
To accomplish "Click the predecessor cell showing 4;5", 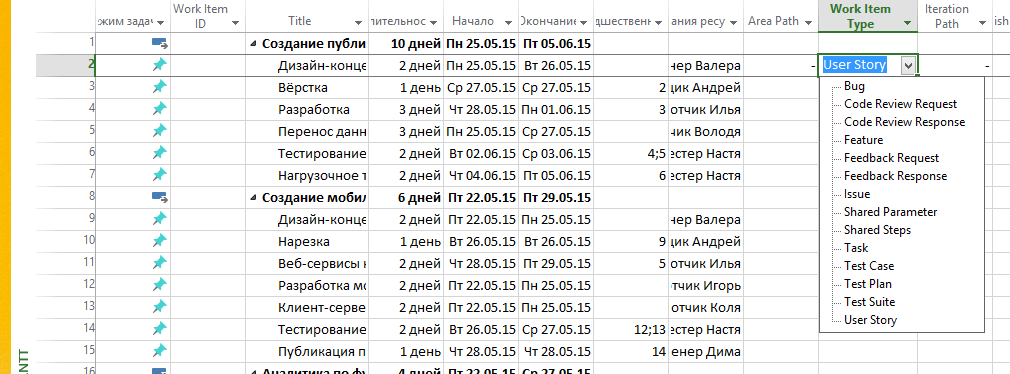I will [x=631, y=154].
